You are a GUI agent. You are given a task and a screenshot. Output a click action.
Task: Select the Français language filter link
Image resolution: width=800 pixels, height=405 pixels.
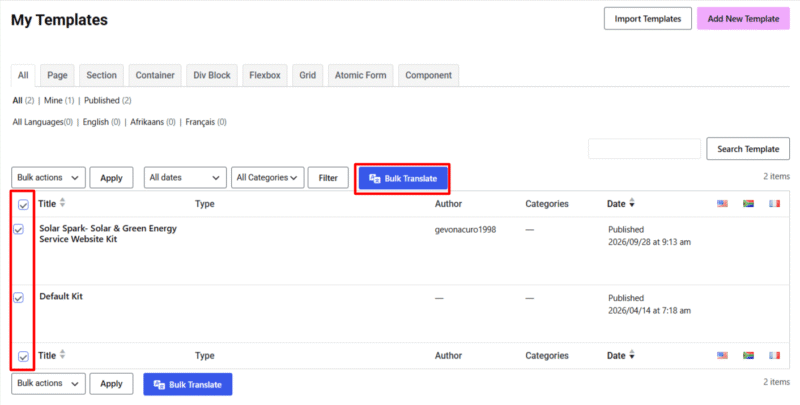click(x=206, y=122)
